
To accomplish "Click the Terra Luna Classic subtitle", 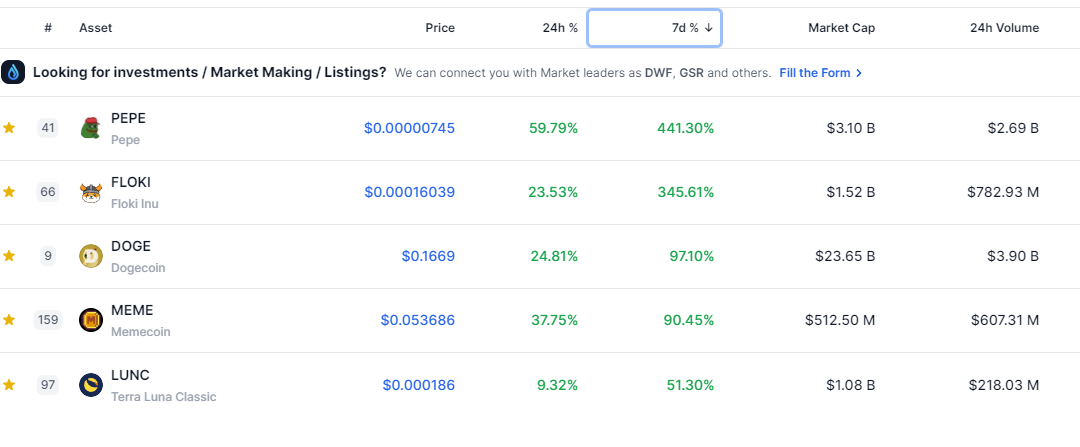I will pos(163,397).
